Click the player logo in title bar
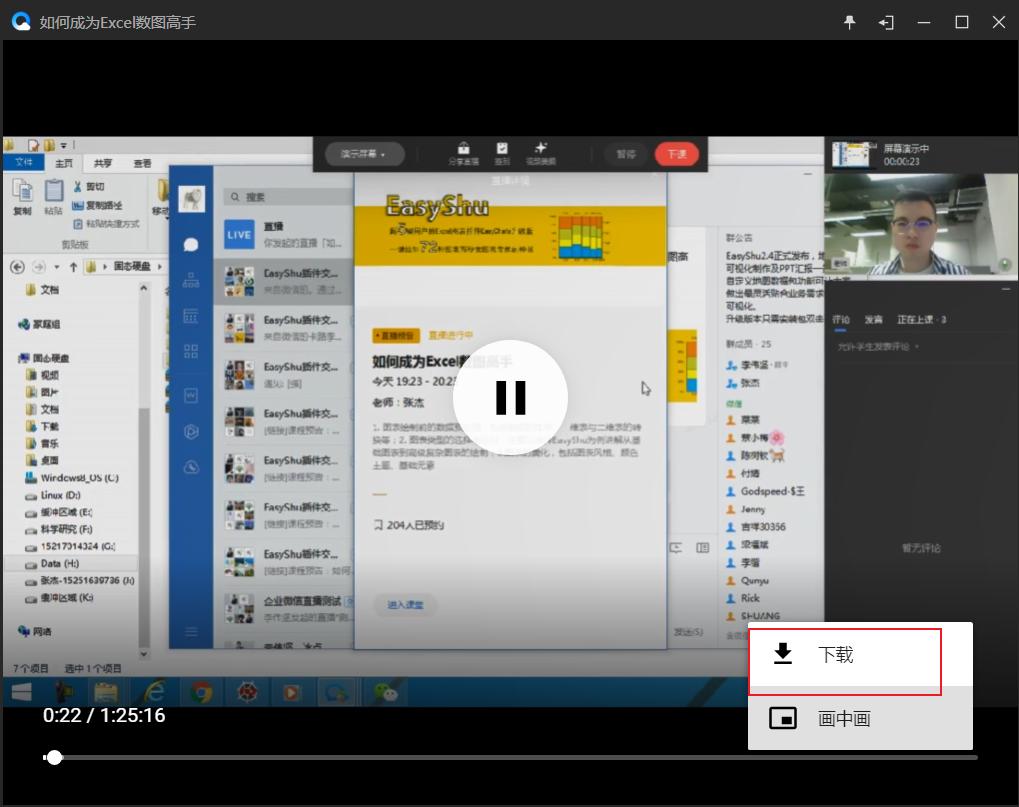 pos(21,22)
